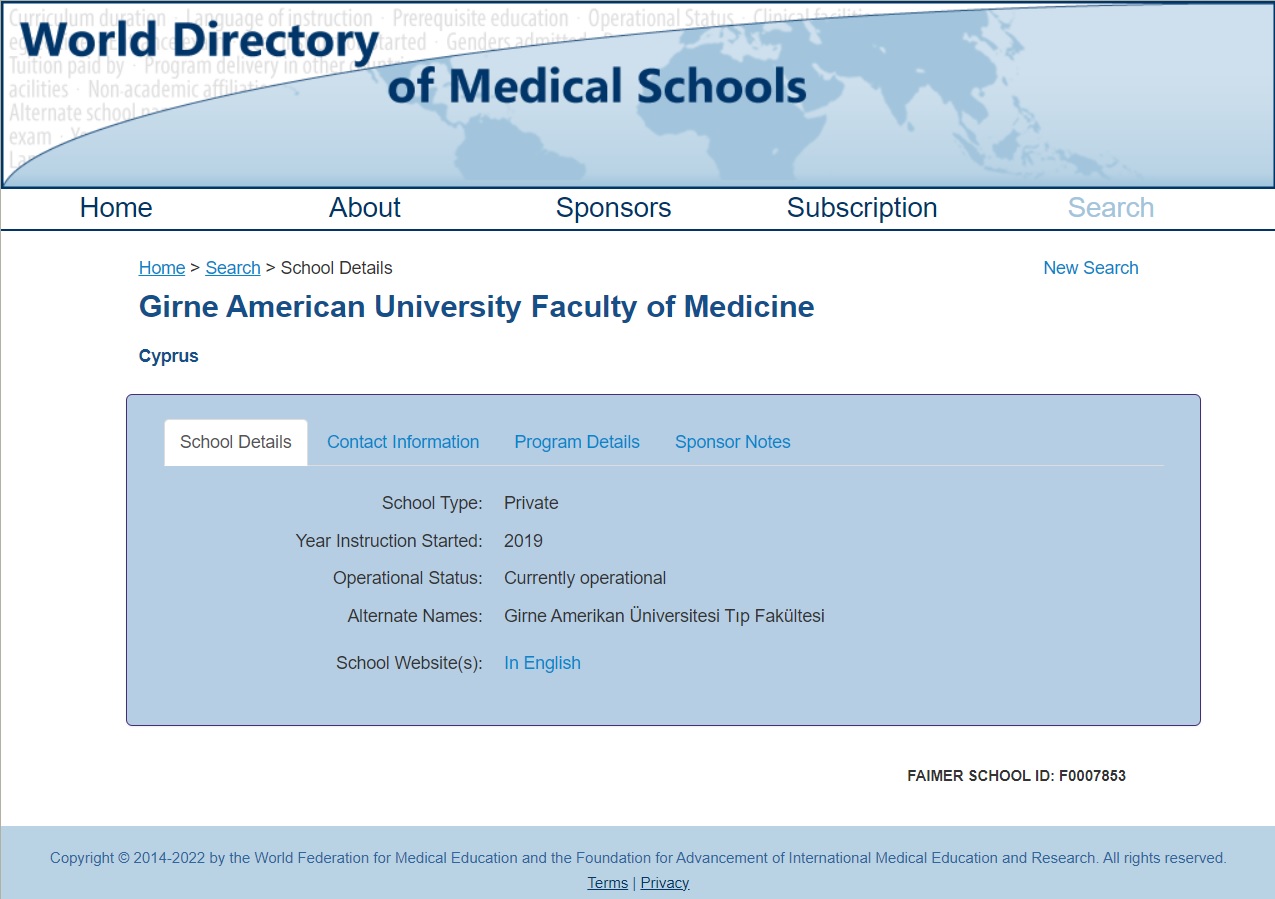Click the alternate name Girne Amerikan Üniversitesi Tıp Fakültesi
This screenshot has width=1275, height=899.
pyautogui.click(x=664, y=616)
